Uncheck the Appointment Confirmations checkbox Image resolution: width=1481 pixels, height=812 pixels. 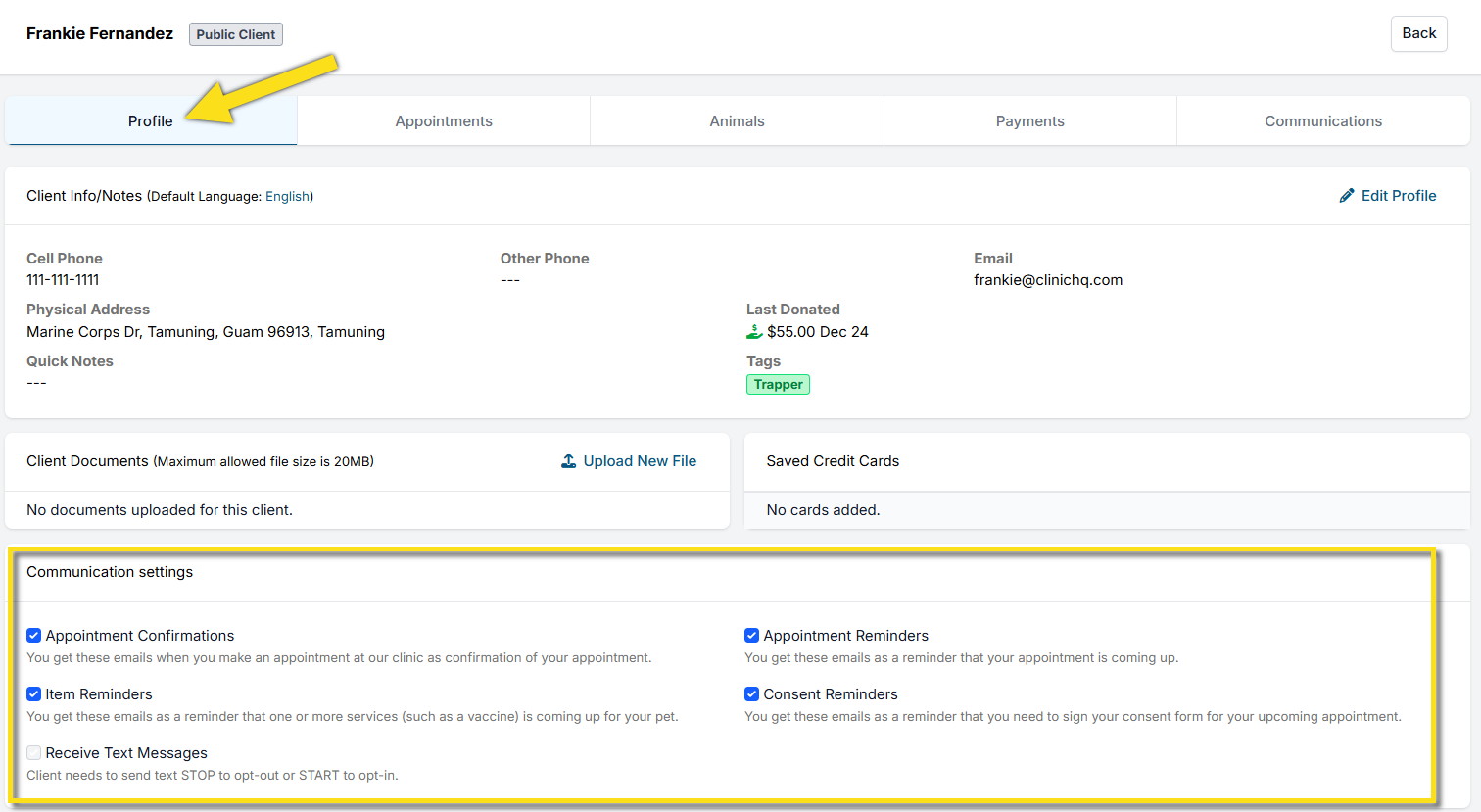(x=34, y=636)
